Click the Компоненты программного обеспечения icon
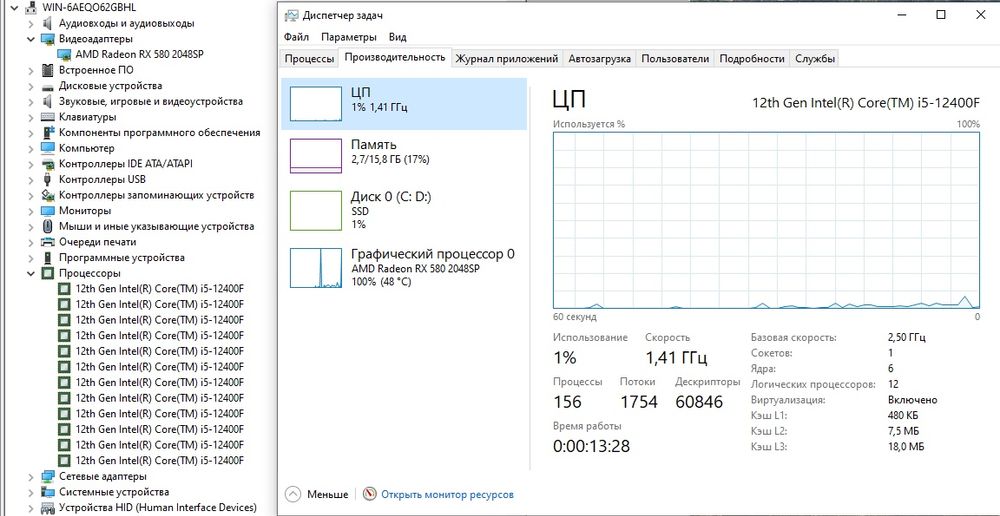The width and height of the screenshot is (1000, 516). coord(47,133)
